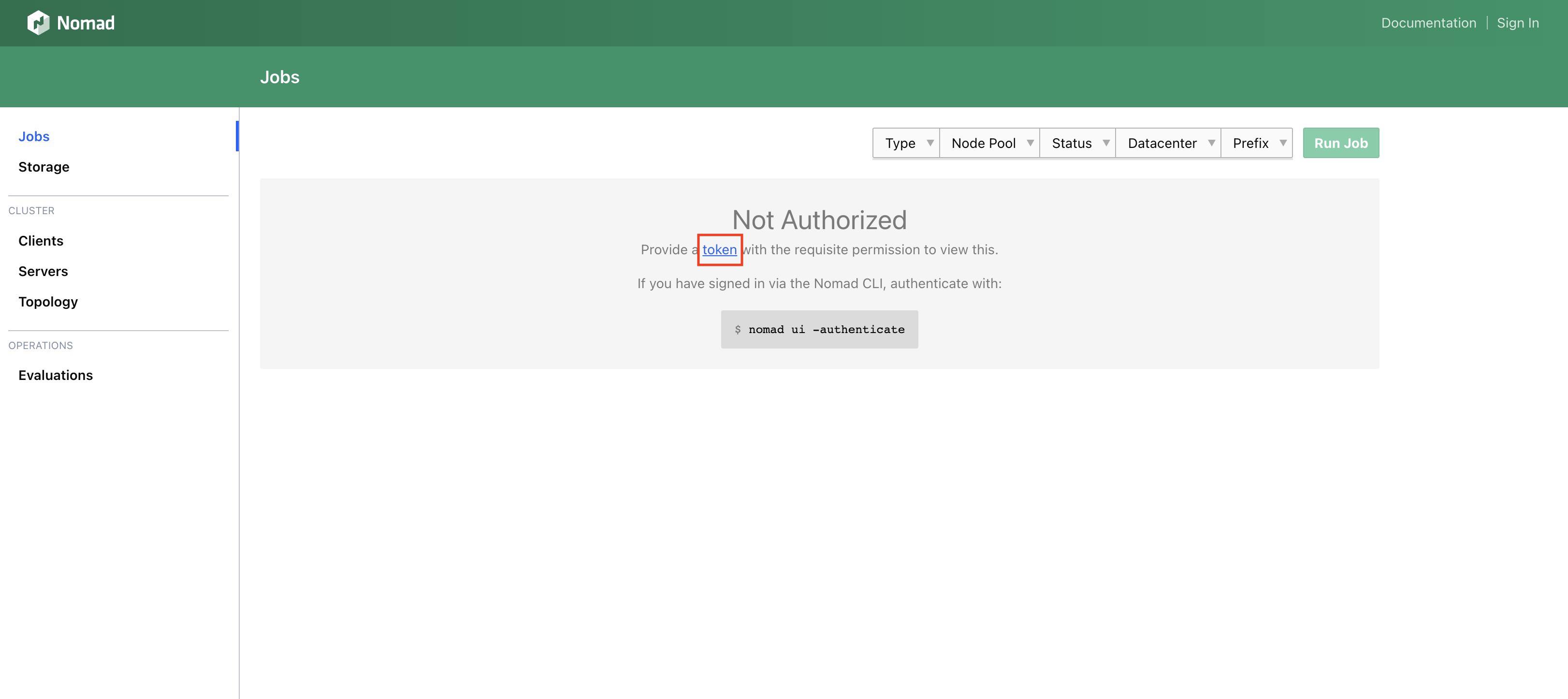This screenshot has height=699, width=1568.
Task: Click the Nomad logo icon
Action: (x=38, y=23)
